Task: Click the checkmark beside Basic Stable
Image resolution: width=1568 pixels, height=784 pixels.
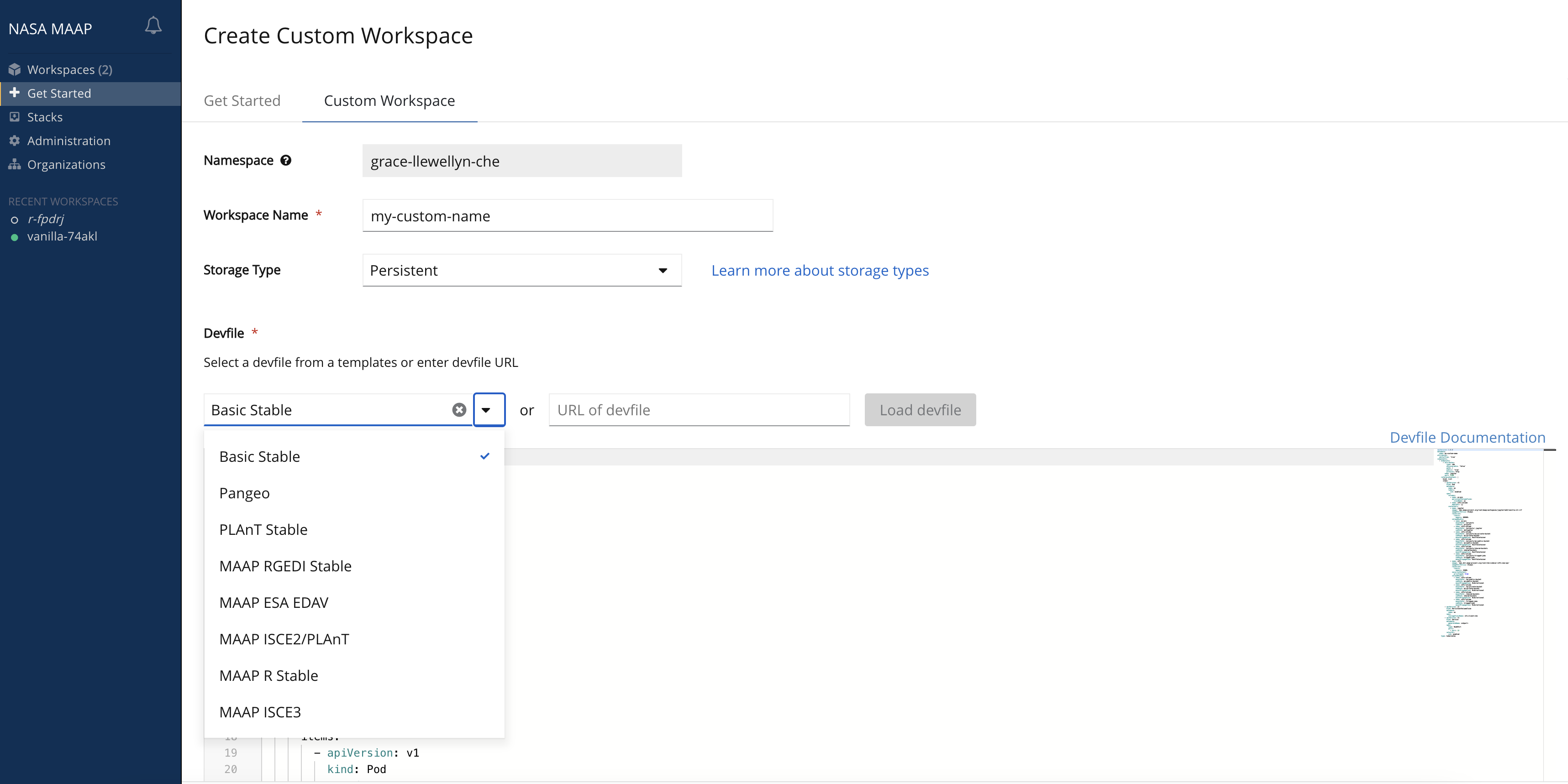Action: 484,456
